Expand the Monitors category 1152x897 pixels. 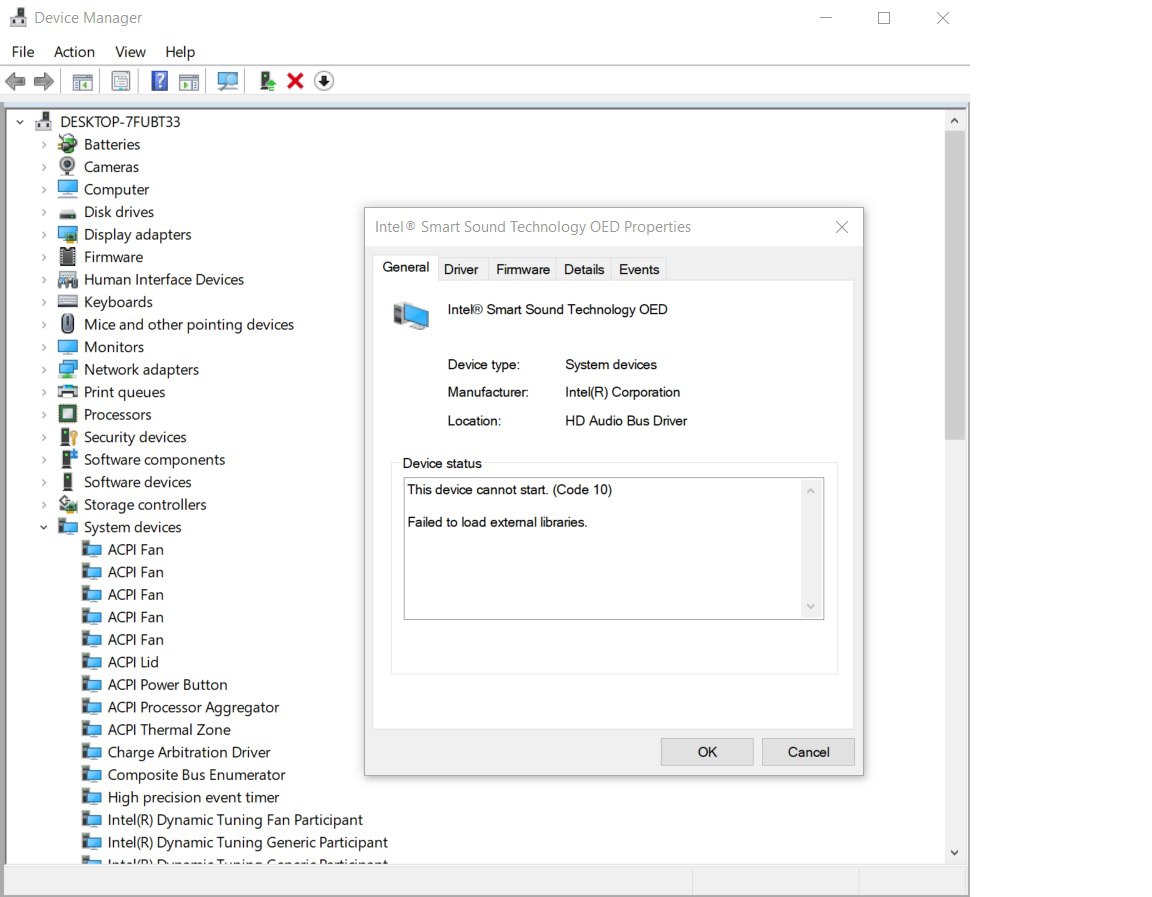tap(44, 347)
